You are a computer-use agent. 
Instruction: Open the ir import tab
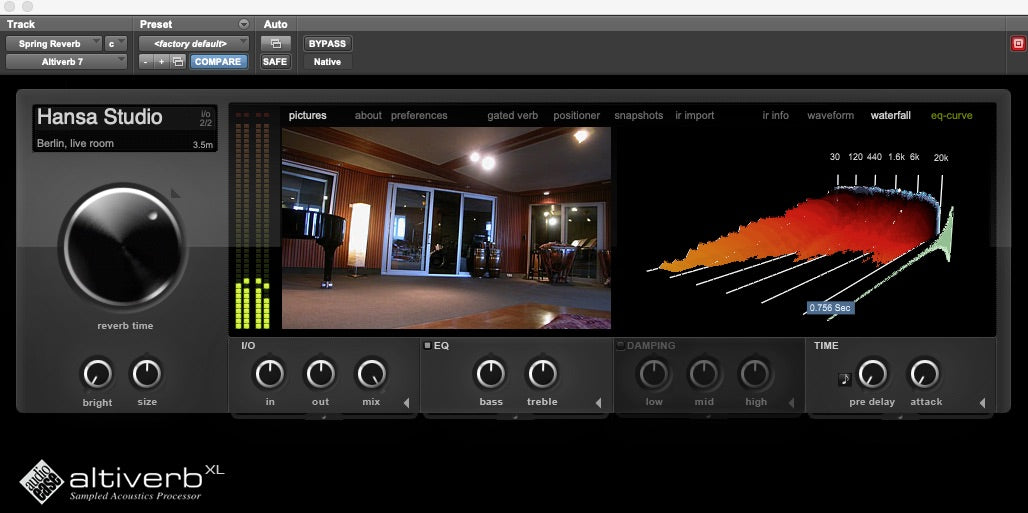click(x=695, y=115)
